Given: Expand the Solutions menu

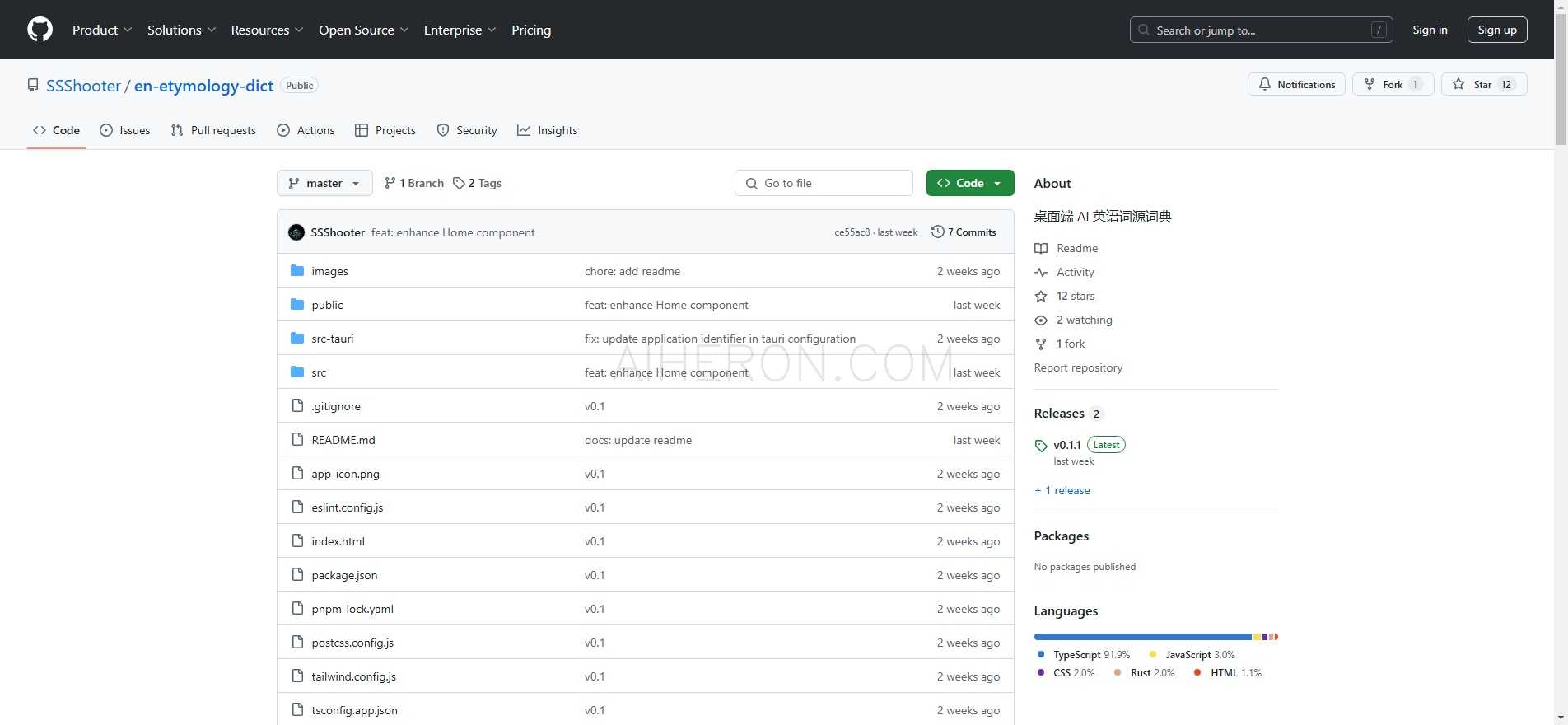Looking at the screenshot, I should coord(182,30).
